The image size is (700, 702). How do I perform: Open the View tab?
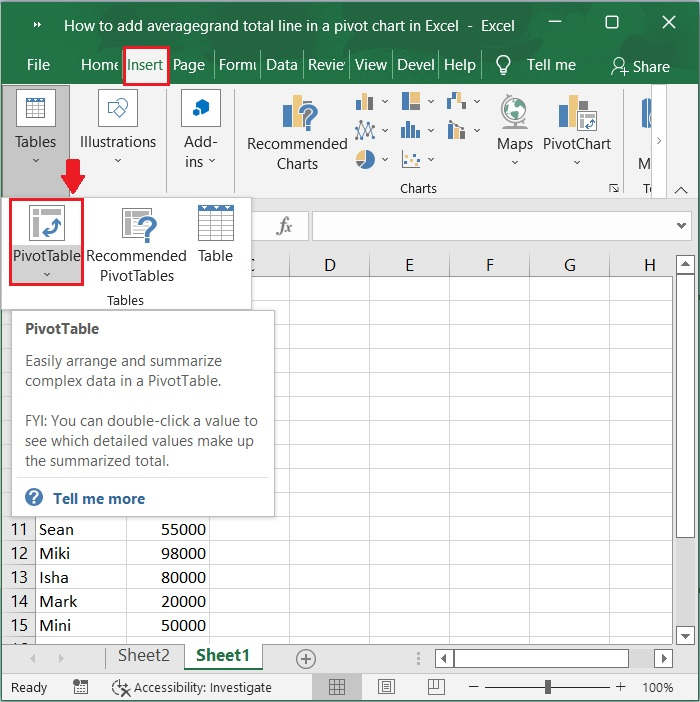tap(371, 65)
